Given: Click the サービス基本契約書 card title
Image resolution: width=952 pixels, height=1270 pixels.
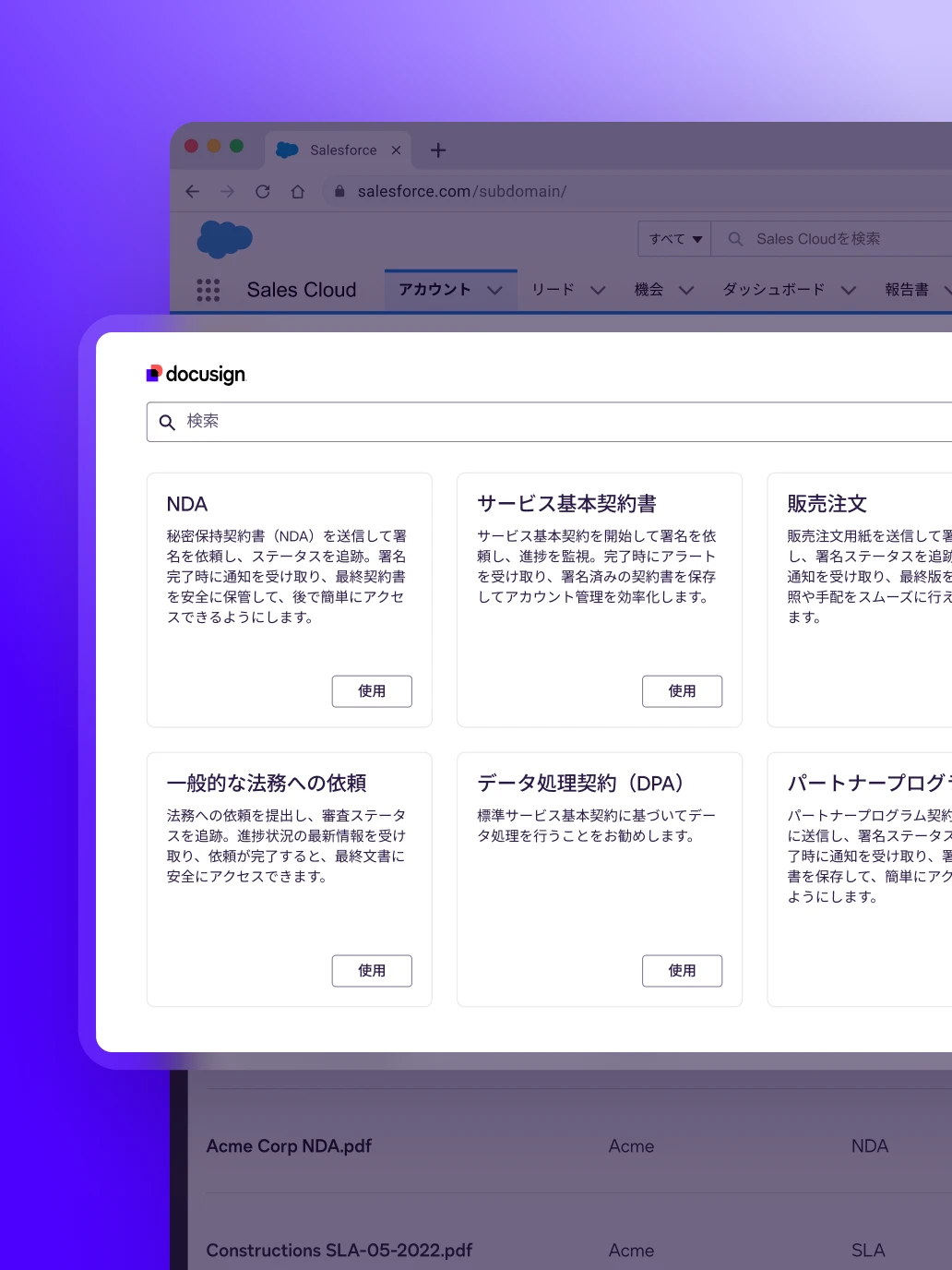Looking at the screenshot, I should coord(566,504).
